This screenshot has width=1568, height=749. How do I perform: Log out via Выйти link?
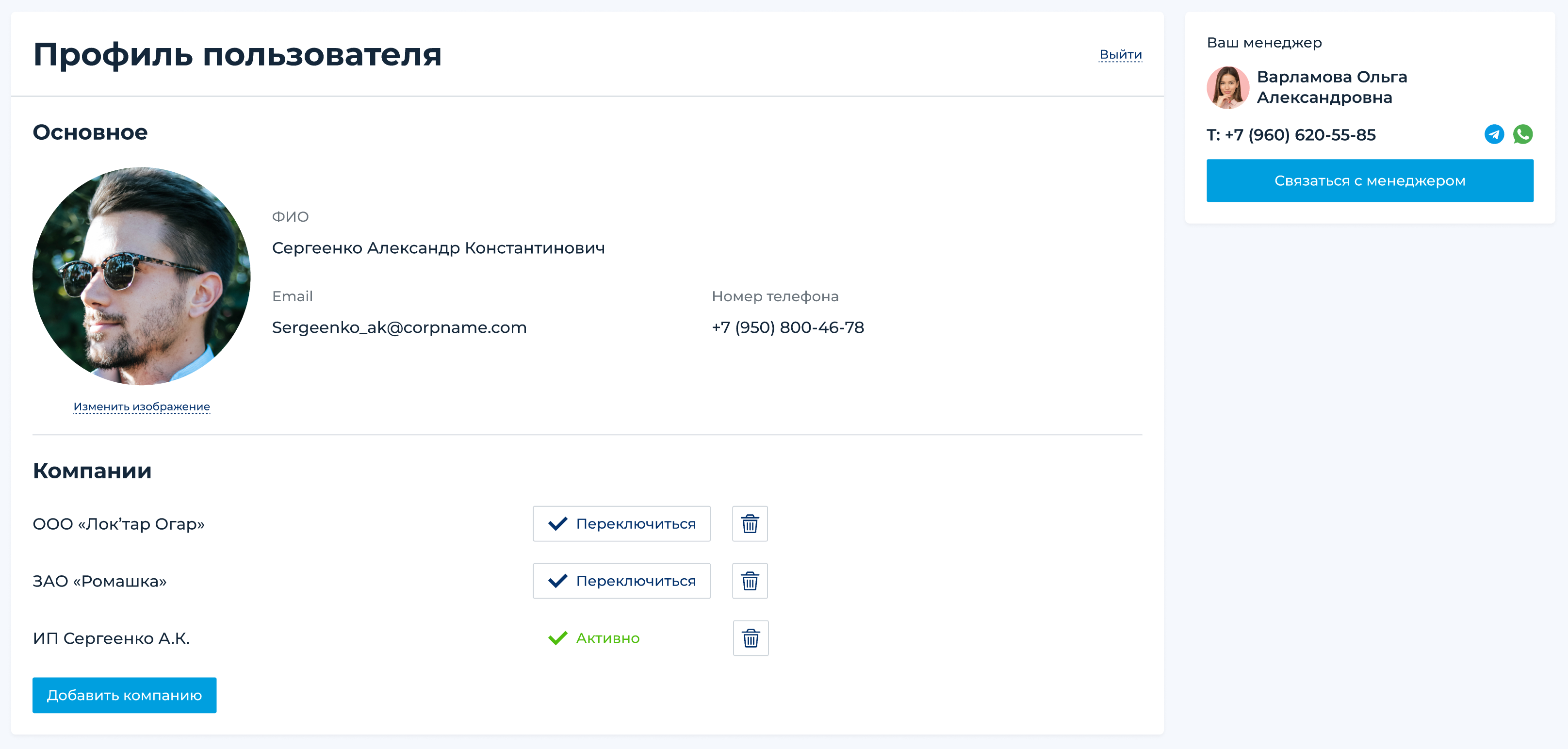pos(1120,55)
